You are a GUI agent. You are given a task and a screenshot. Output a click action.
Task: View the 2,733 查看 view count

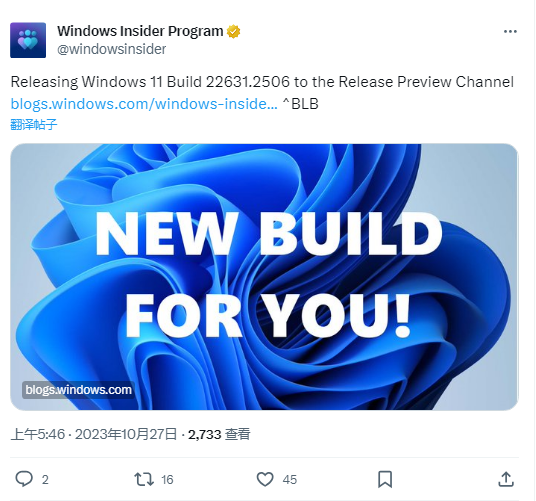(219, 434)
